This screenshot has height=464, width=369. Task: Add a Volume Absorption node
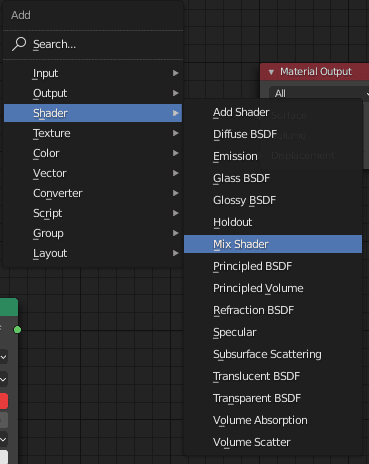273,420
